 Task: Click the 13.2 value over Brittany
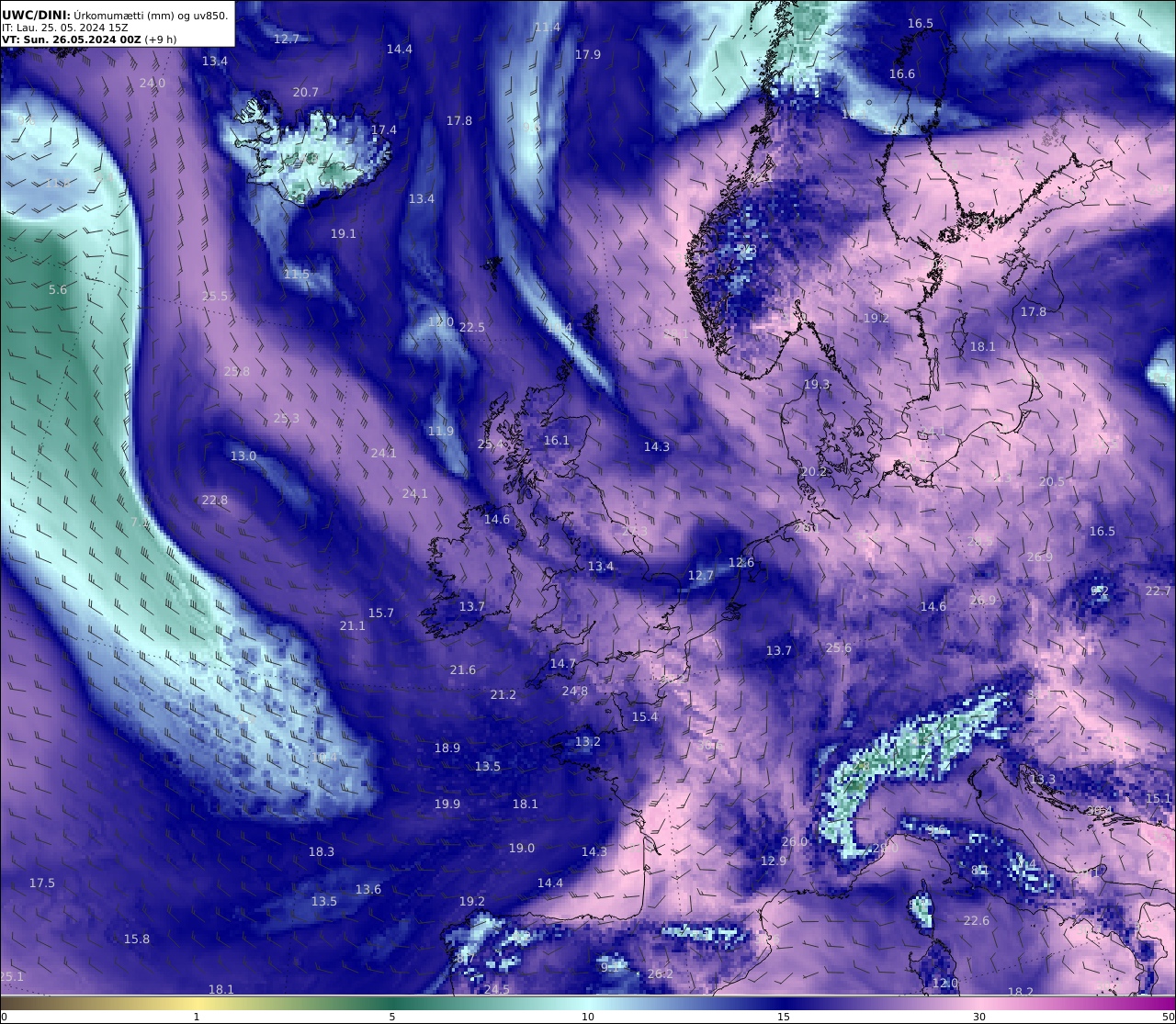click(x=588, y=741)
